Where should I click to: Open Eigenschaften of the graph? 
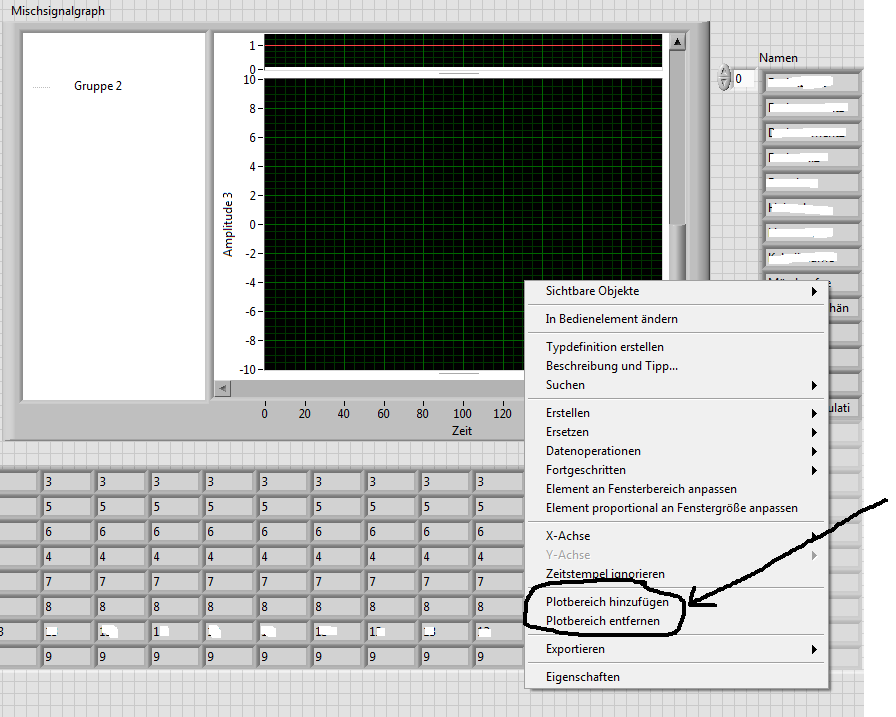pos(582,677)
